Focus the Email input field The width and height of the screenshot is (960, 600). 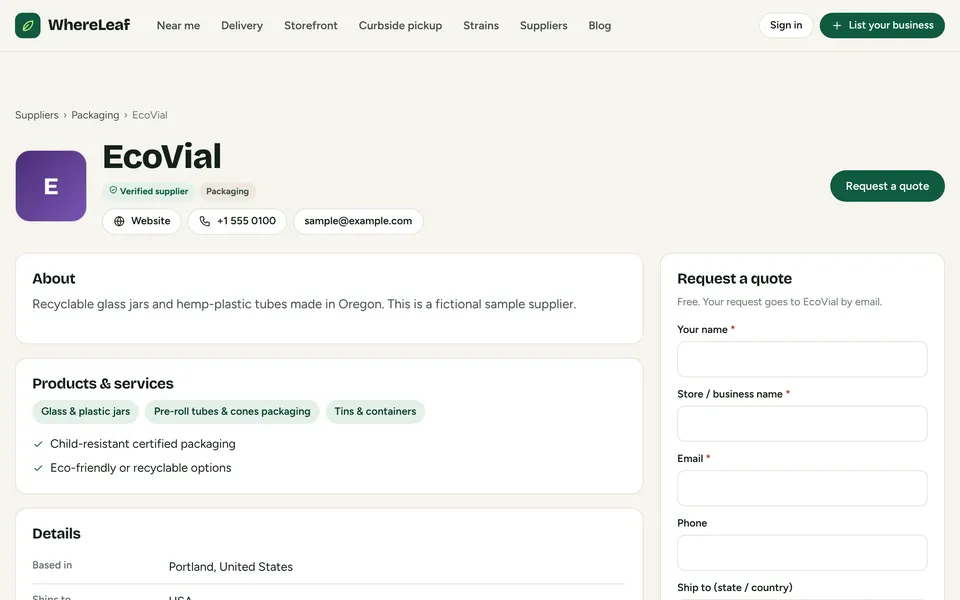[x=802, y=488]
